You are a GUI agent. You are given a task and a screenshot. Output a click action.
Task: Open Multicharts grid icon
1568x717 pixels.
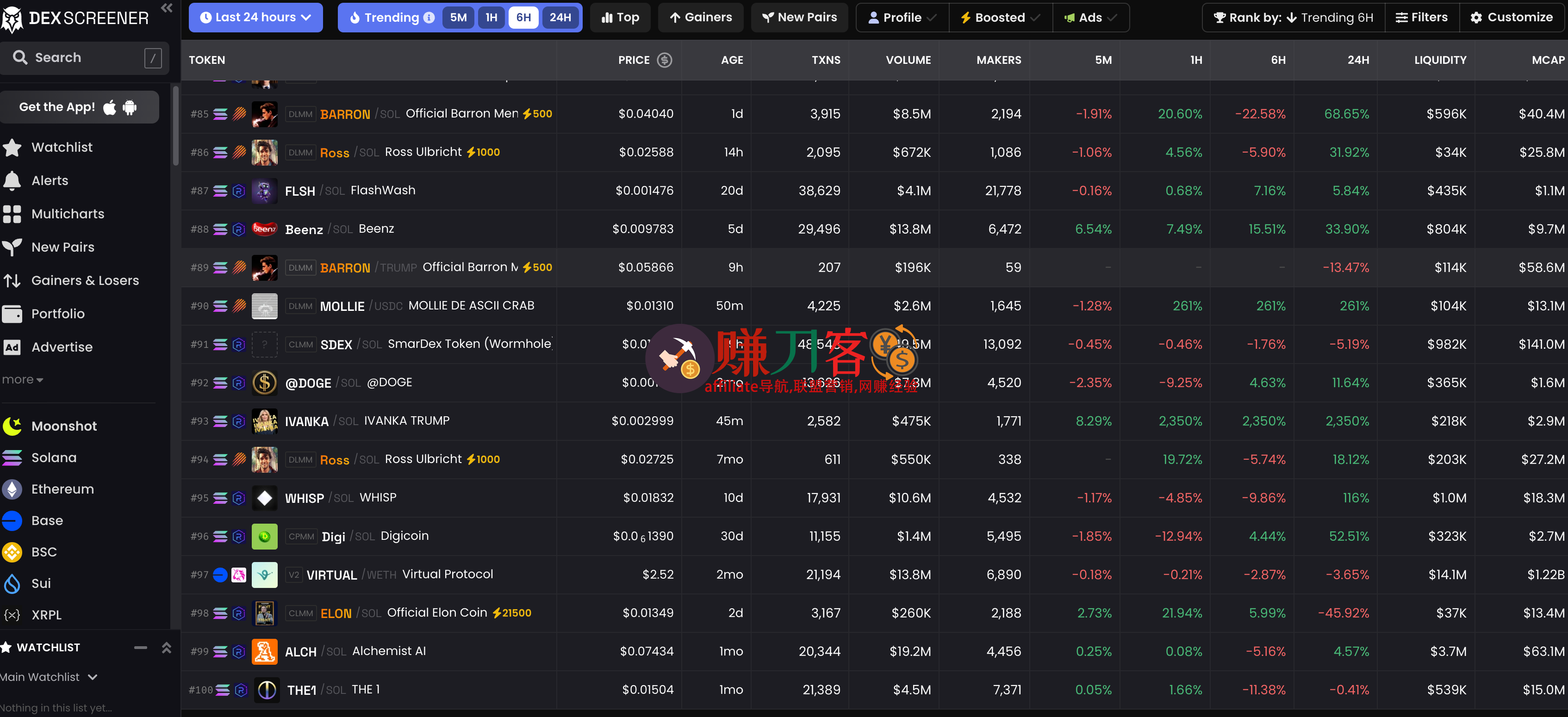click(12, 214)
